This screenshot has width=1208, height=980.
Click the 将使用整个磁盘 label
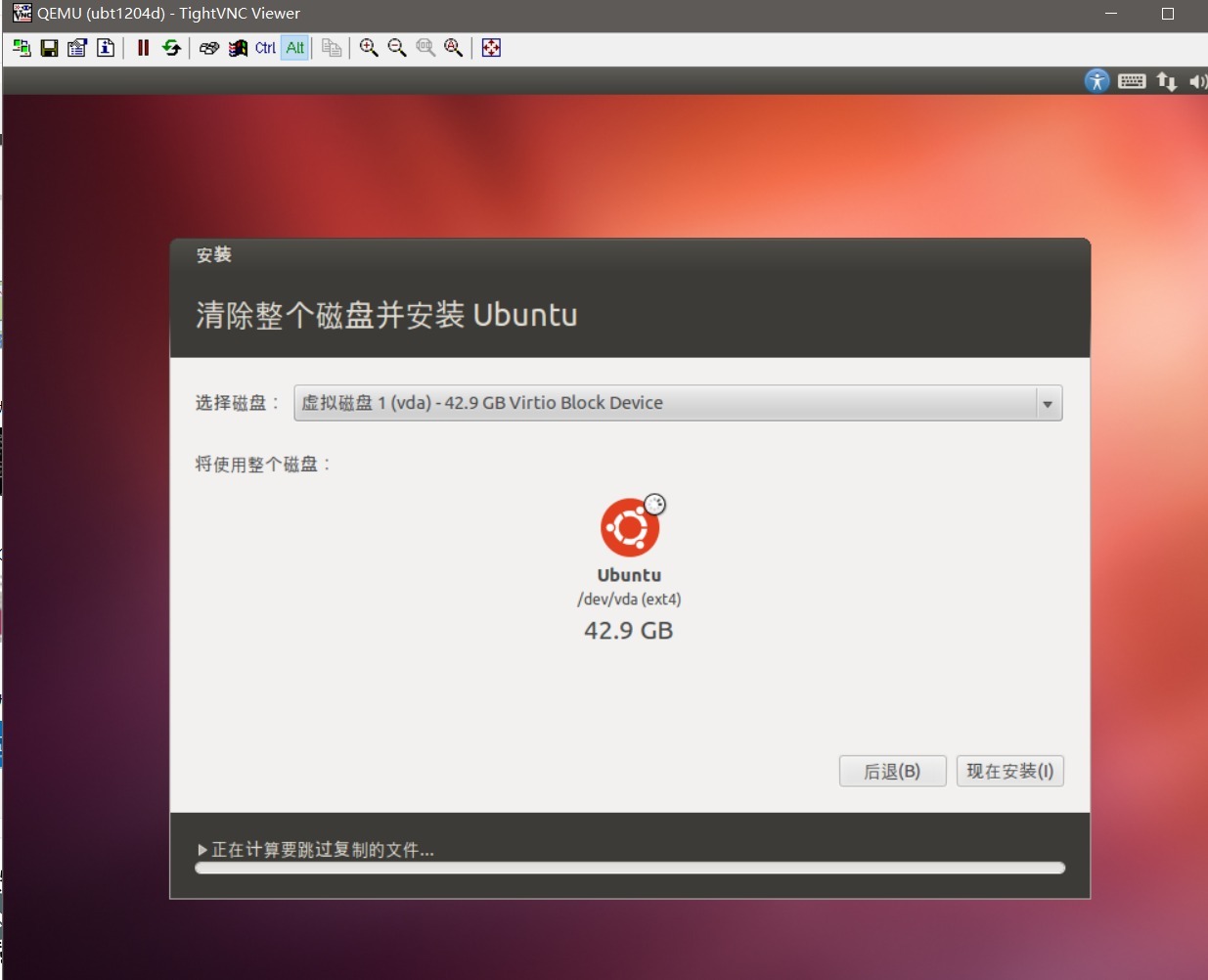pos(263,465)
